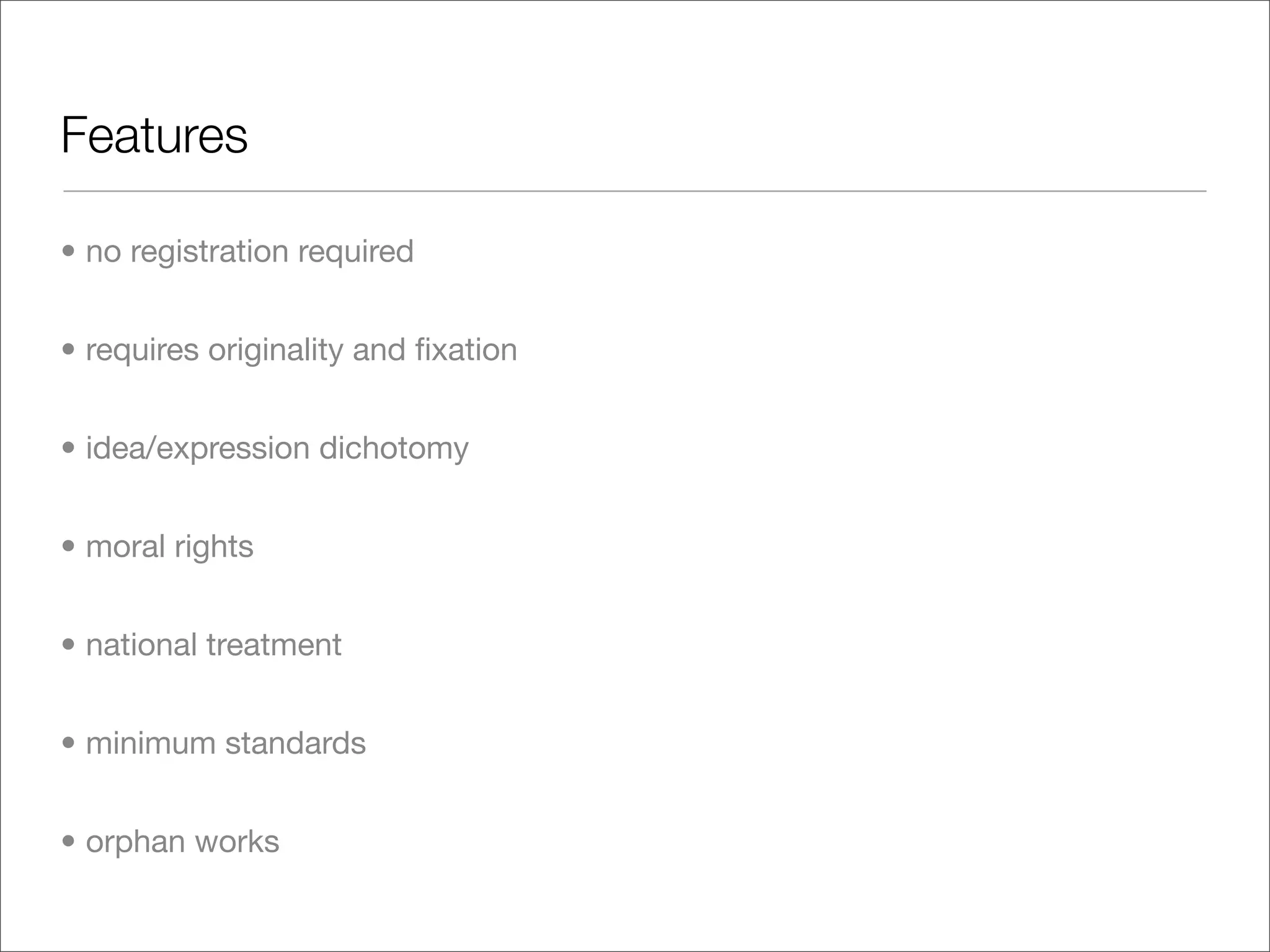The image size is (1270, 952).
Task: Click bullet dot before "minimum standards"
Action: pos(69,743)
